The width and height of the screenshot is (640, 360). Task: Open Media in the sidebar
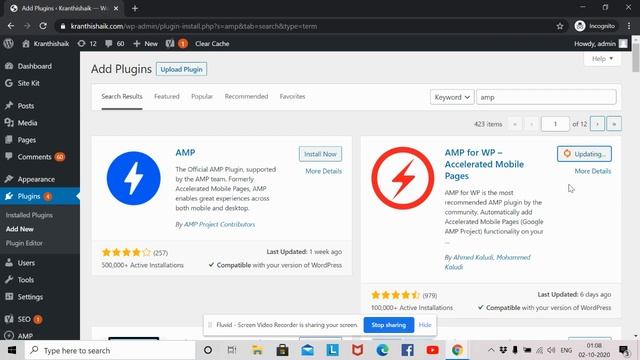pos(27,123)
